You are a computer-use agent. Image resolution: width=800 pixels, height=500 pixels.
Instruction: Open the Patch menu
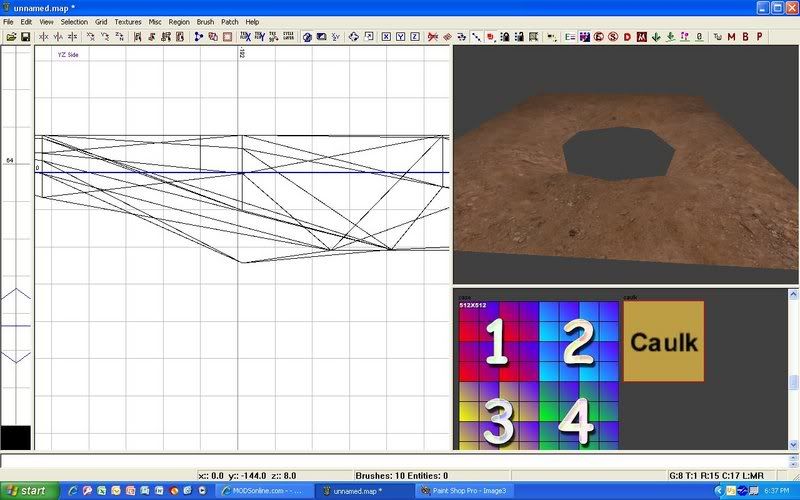click(230, 21)
